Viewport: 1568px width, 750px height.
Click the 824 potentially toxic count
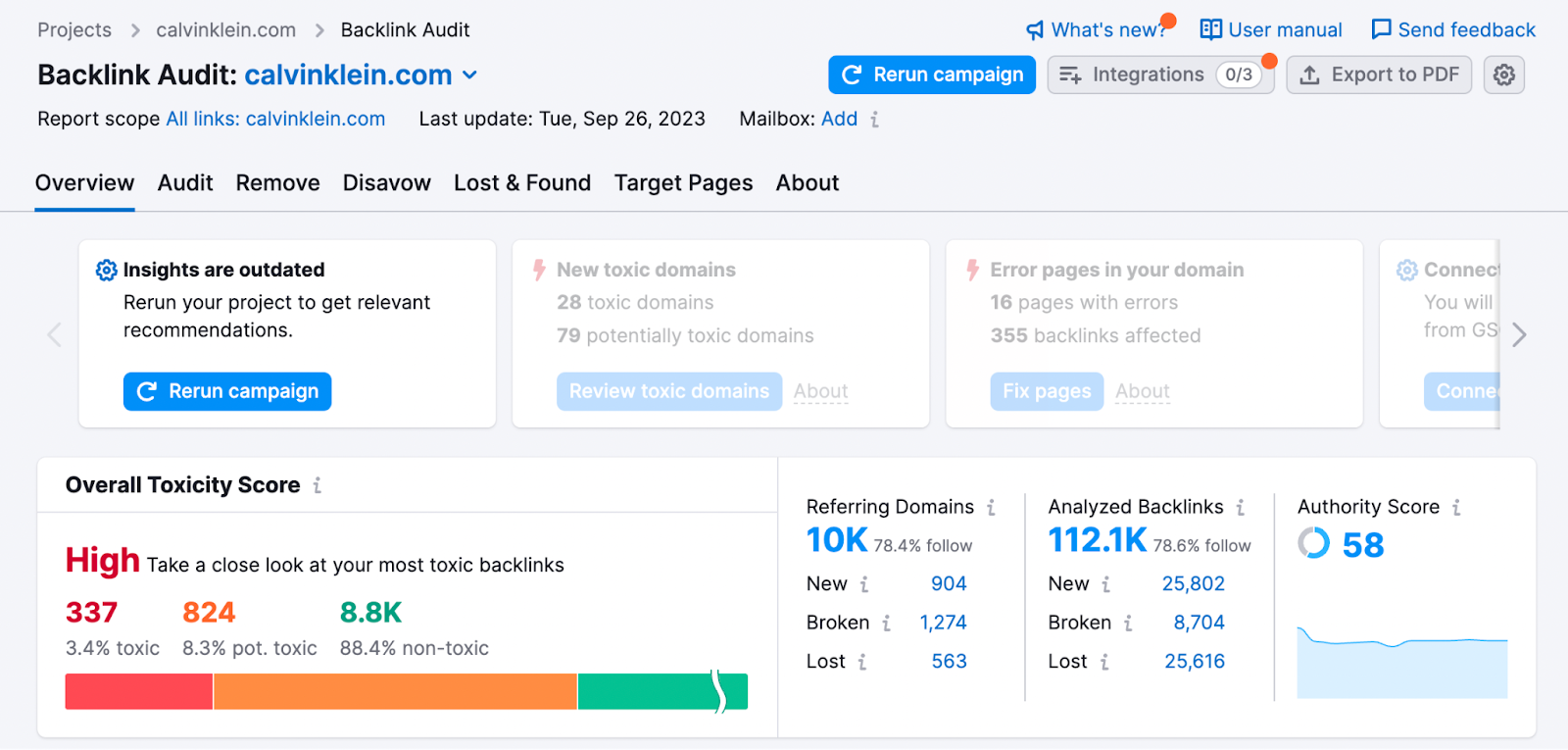209,613
